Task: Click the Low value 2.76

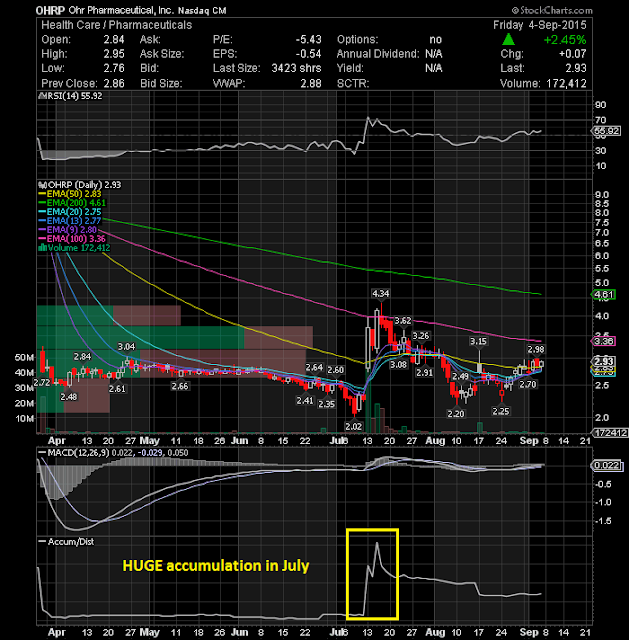Action: (113, 68)
